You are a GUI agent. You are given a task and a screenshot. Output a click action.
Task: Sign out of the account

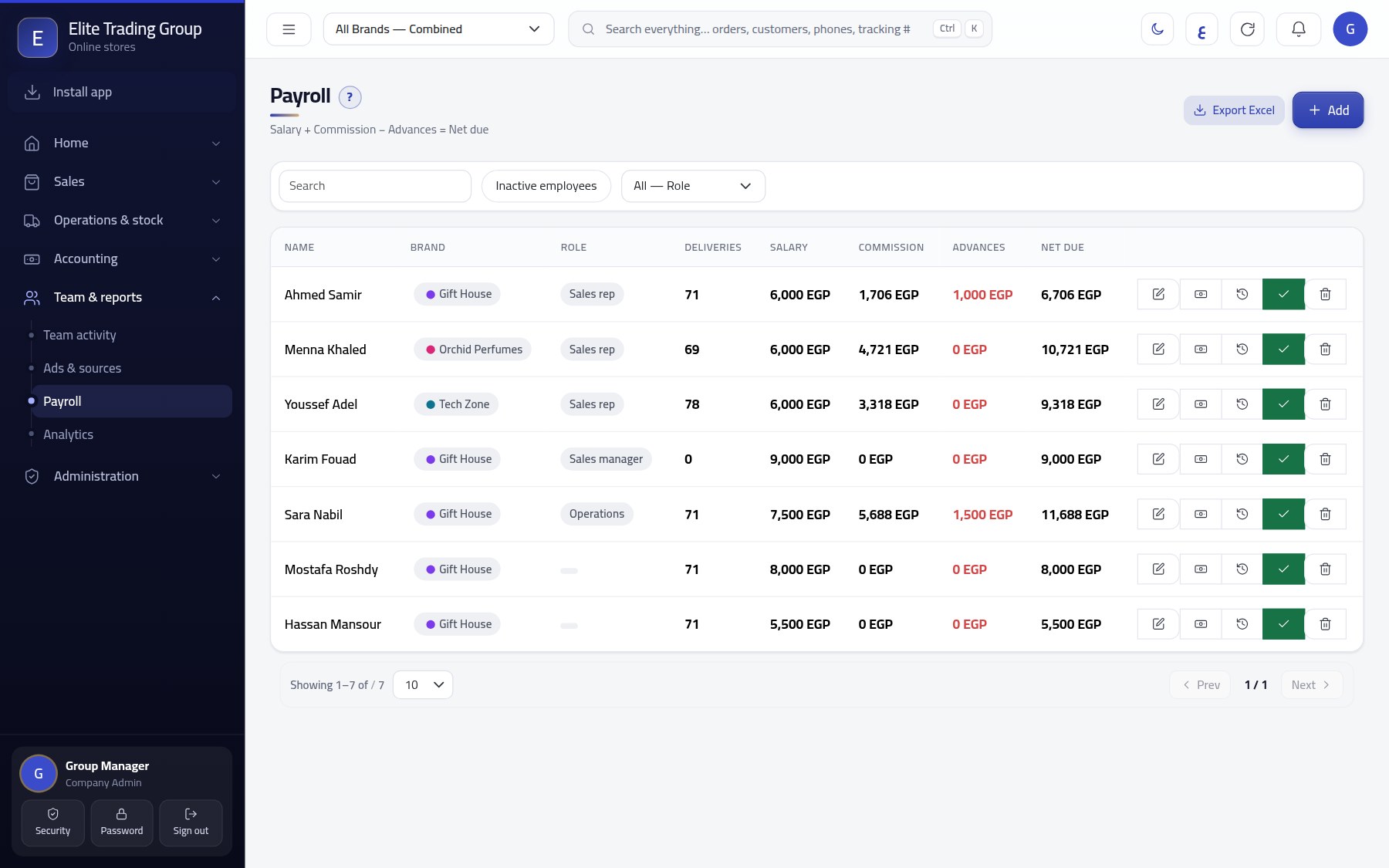tap(191, 822)
